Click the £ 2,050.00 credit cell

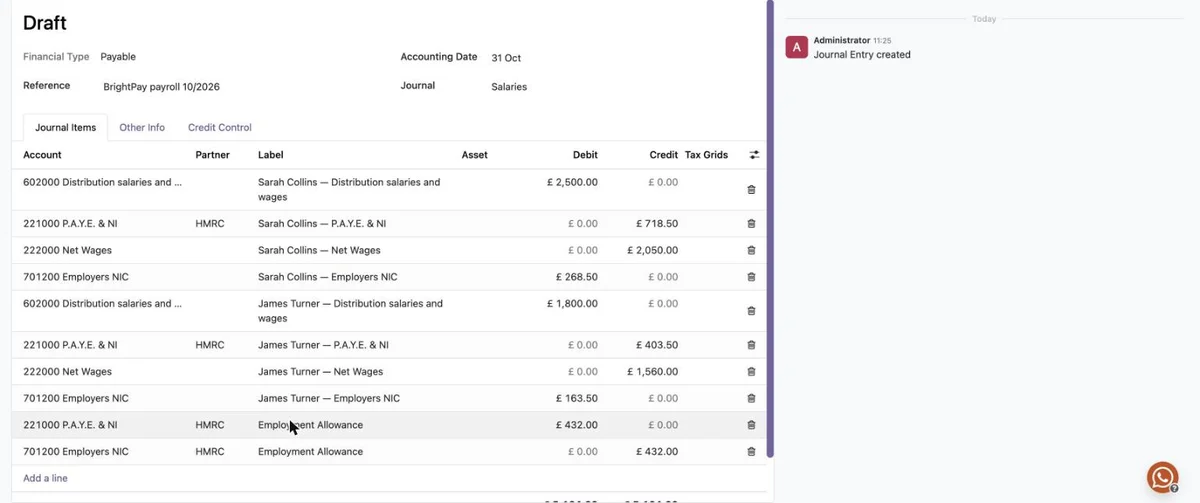(x=652, y=251)
